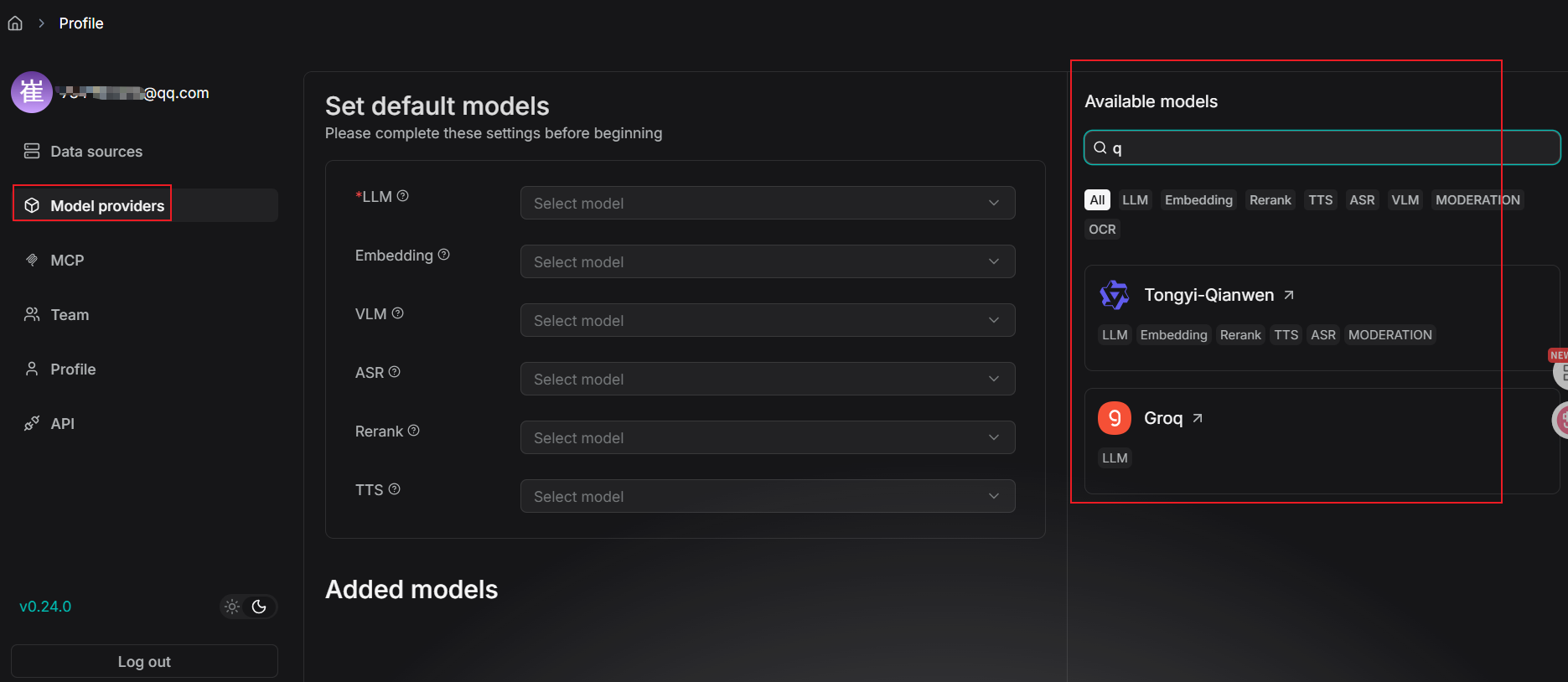The width and height of the screenshot is (1568, 682).
Task: Click the LLM tag on Tongyi-Qianwen card
Action: click(1115, 335)
